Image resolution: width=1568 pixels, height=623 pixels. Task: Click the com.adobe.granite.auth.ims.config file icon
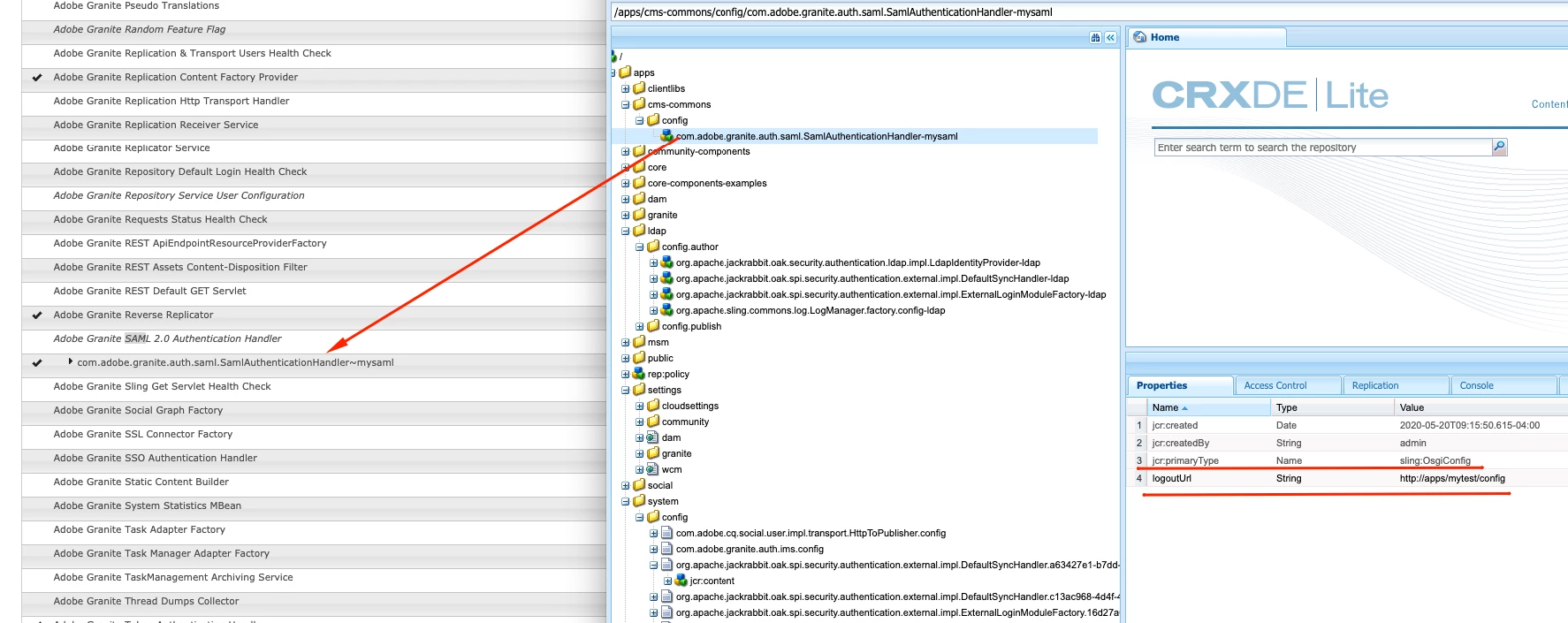(667, 549)
